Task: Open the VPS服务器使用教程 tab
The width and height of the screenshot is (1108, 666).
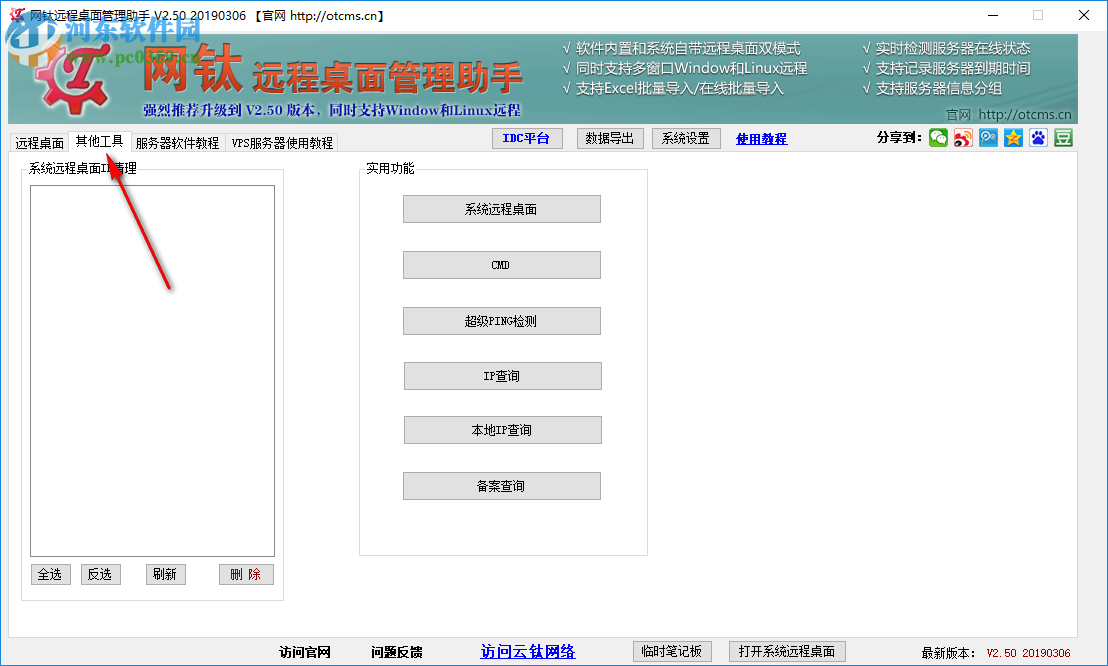Action: (283, 141)
